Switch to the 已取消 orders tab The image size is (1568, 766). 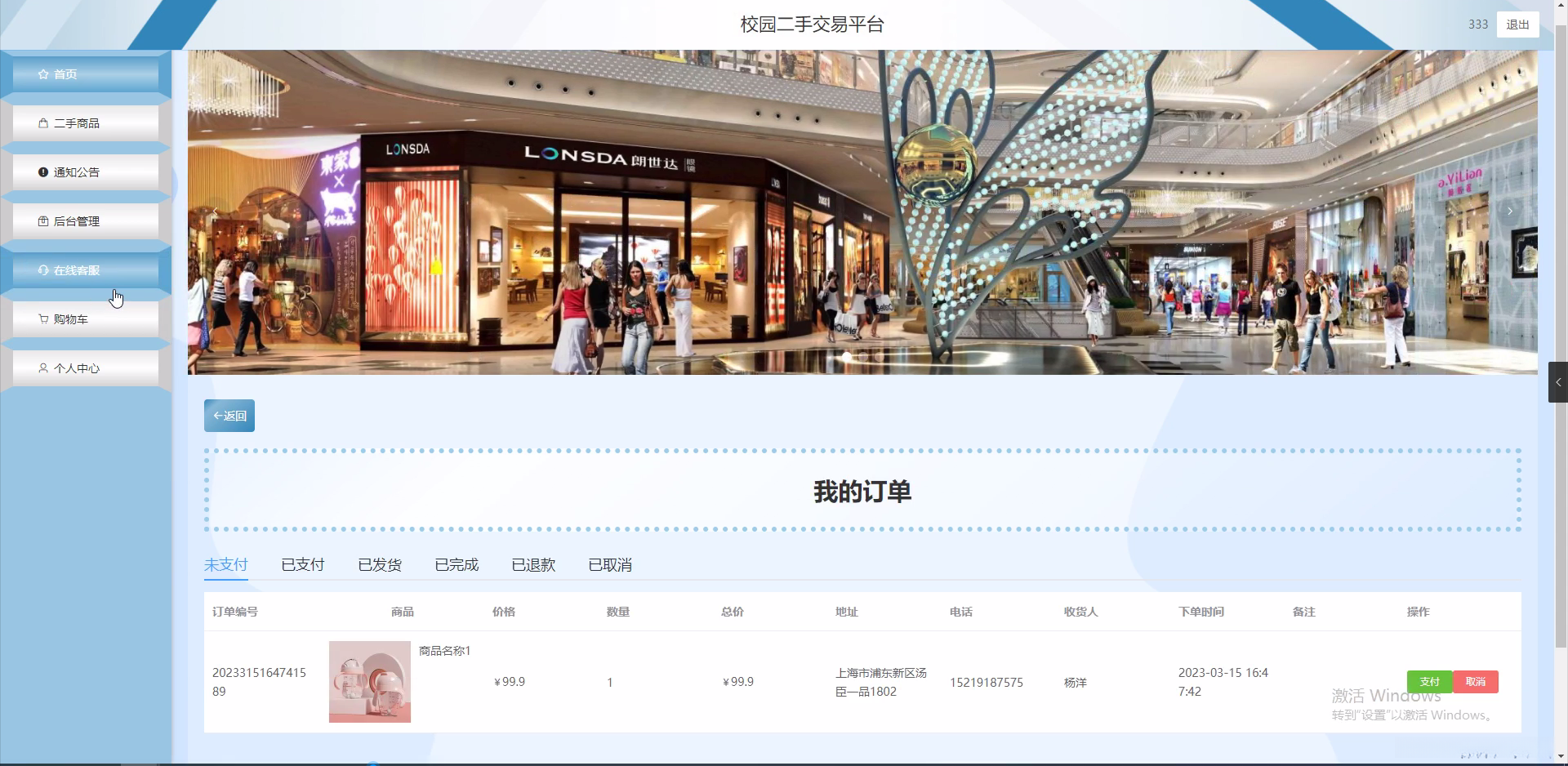610,565
